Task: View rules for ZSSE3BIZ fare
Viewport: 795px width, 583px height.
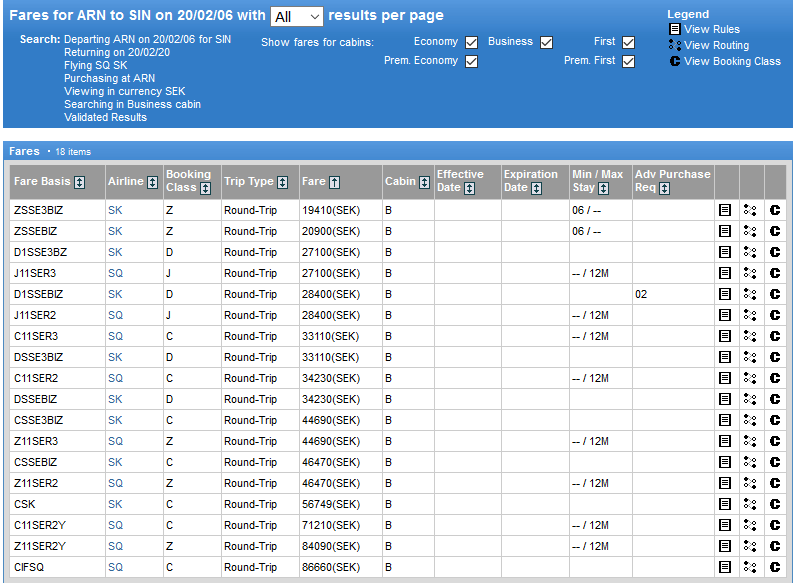Action: [x=725, y=210]
